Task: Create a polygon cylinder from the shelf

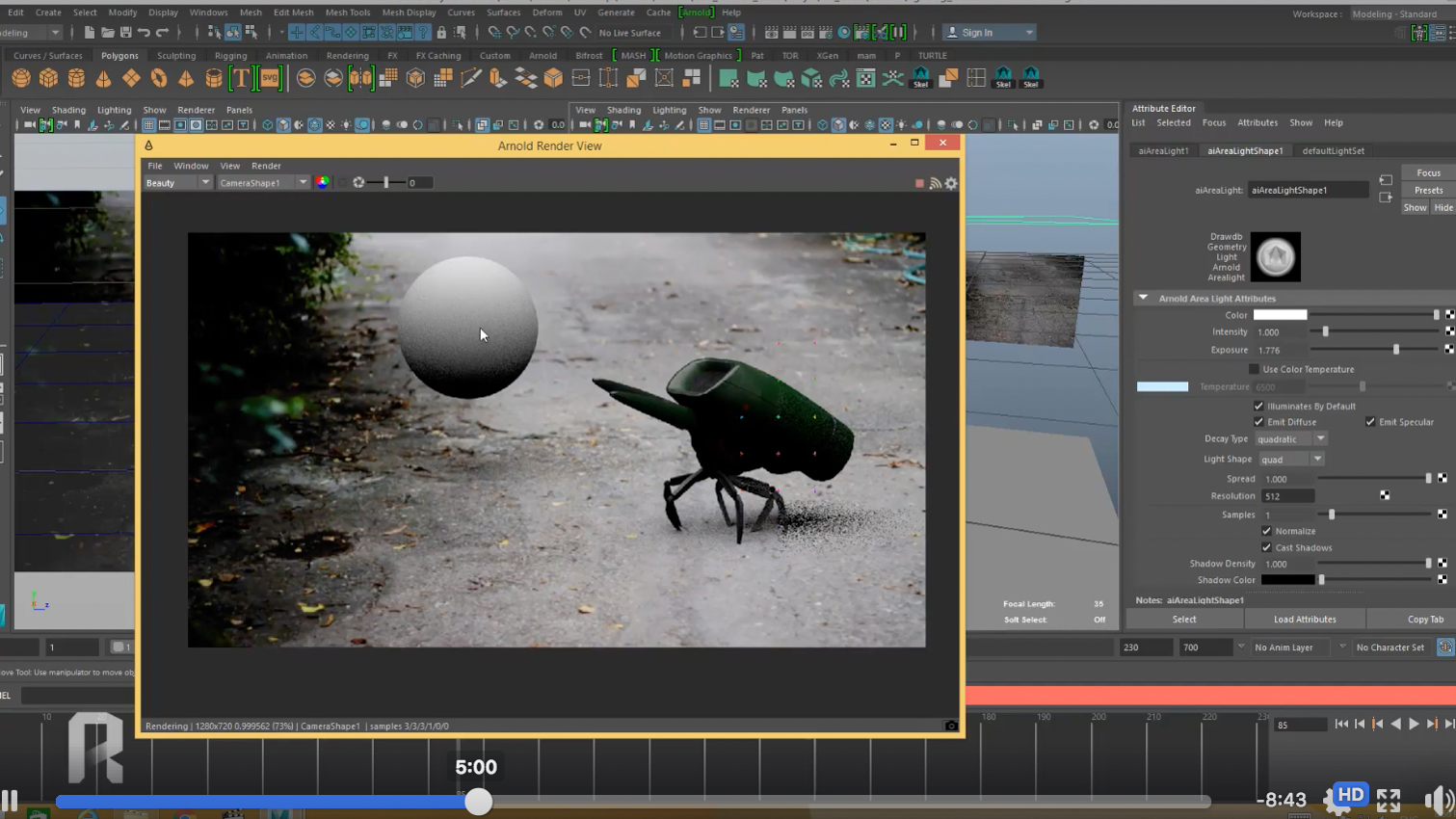Action: tap(76, 78)
